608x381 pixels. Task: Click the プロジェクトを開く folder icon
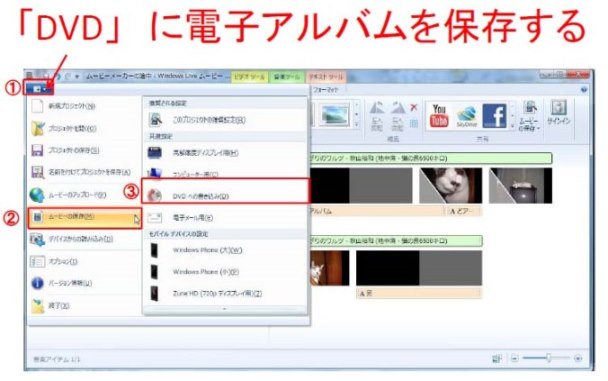click(38, 129)
